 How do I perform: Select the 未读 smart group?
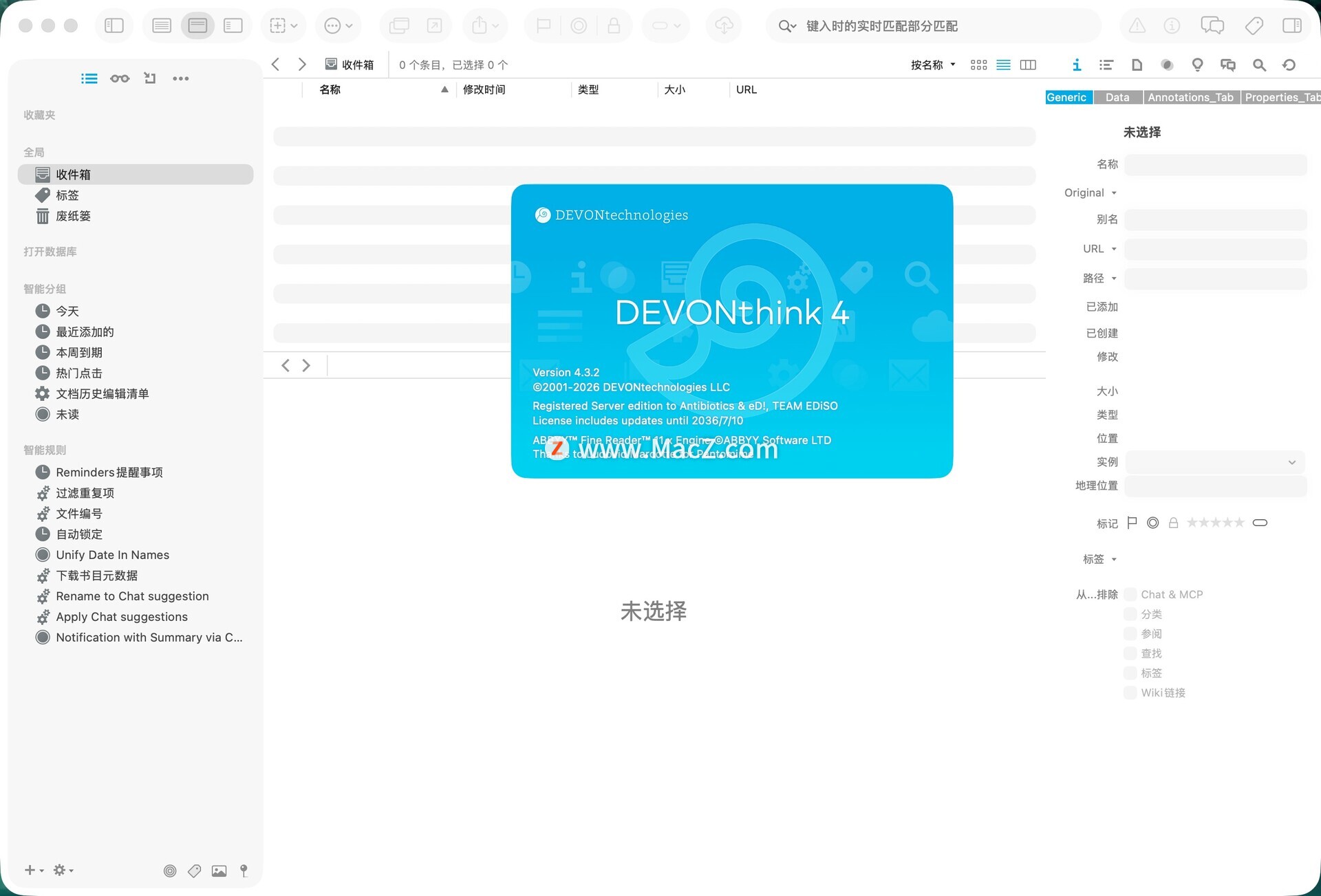click(136, 415)
